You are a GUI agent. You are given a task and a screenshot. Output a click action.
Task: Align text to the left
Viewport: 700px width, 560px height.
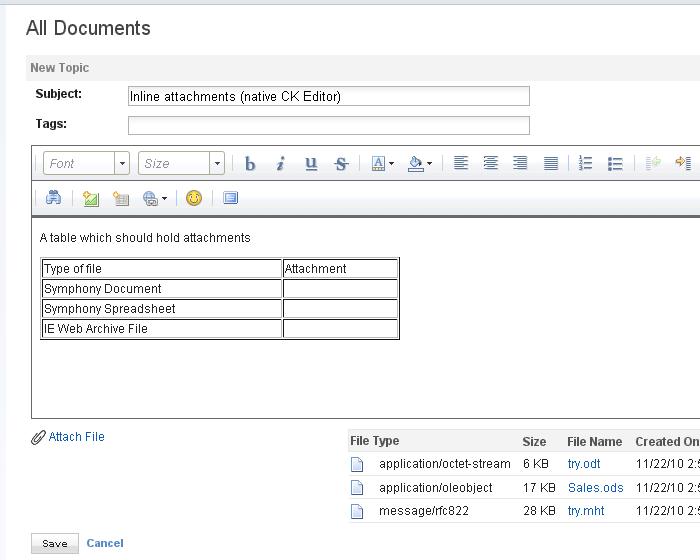pos(460,164)
